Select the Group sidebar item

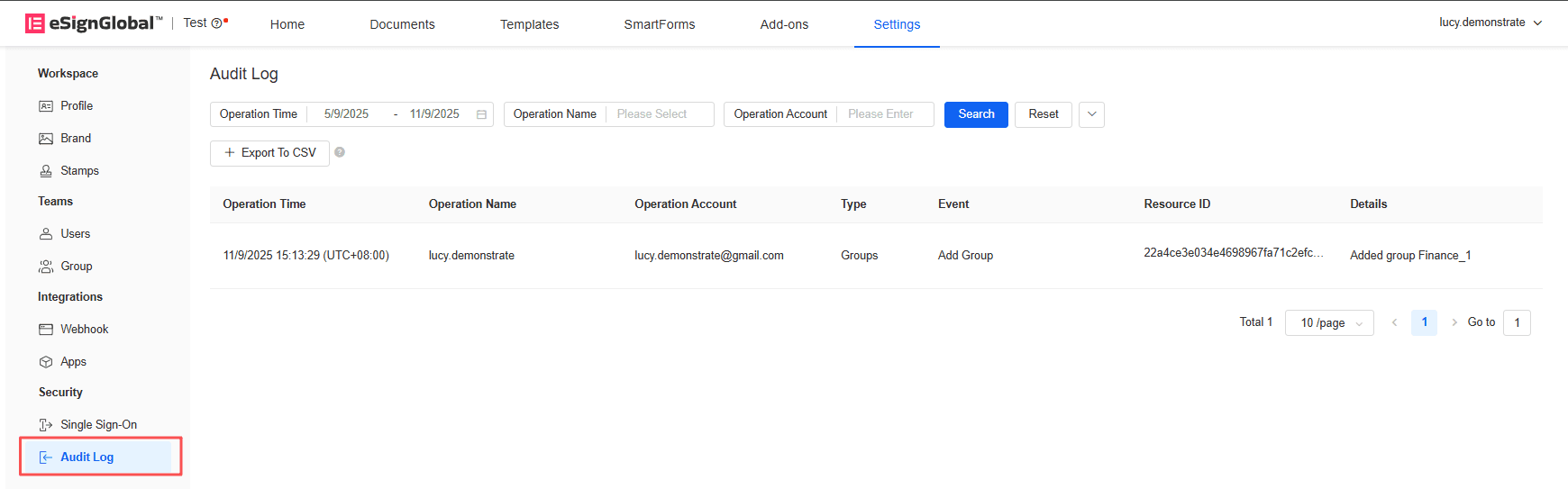76,267
